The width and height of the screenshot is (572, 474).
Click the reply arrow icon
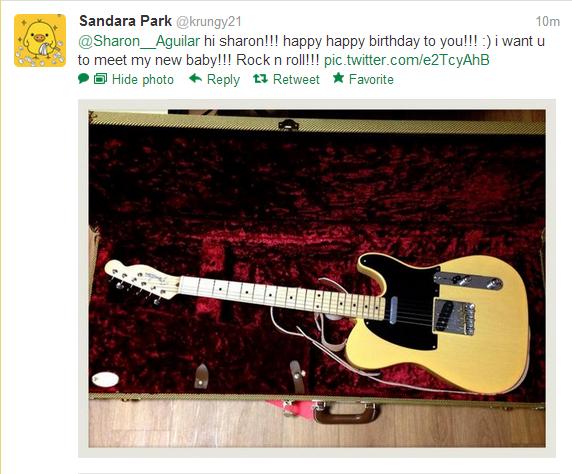pyautogui.click(x=196, y=78)
